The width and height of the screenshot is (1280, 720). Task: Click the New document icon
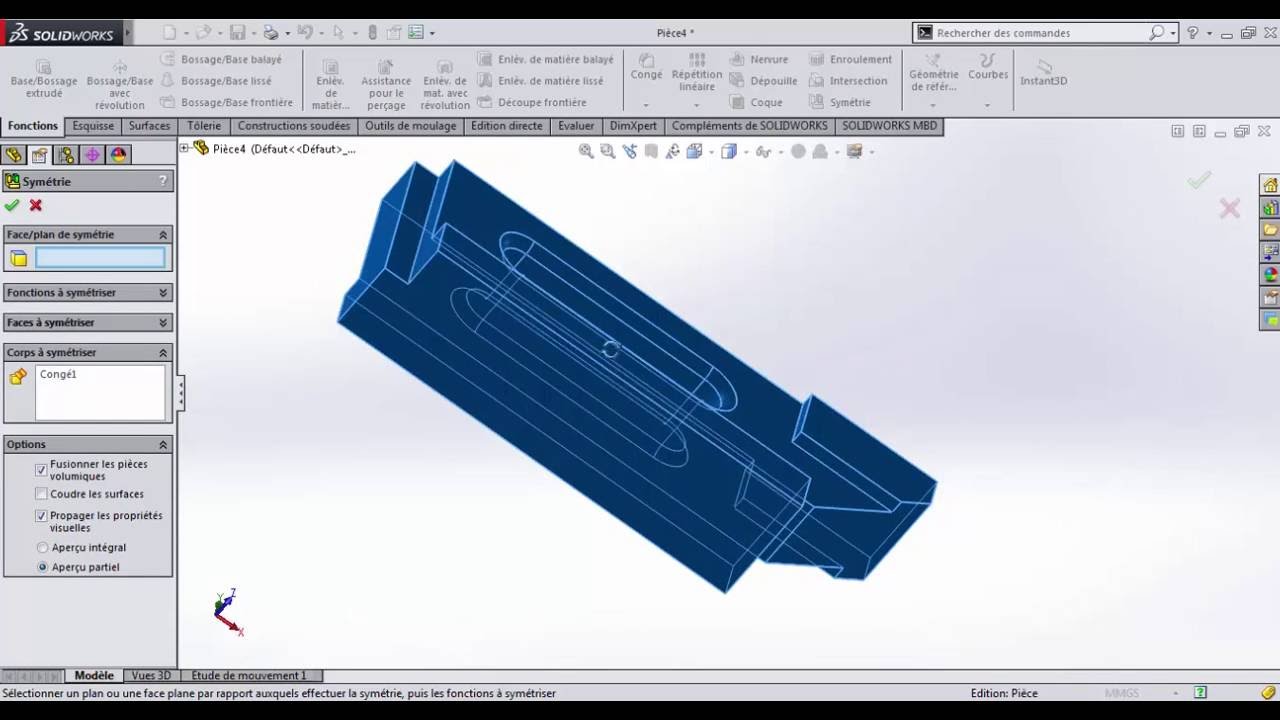click(169, 33)
